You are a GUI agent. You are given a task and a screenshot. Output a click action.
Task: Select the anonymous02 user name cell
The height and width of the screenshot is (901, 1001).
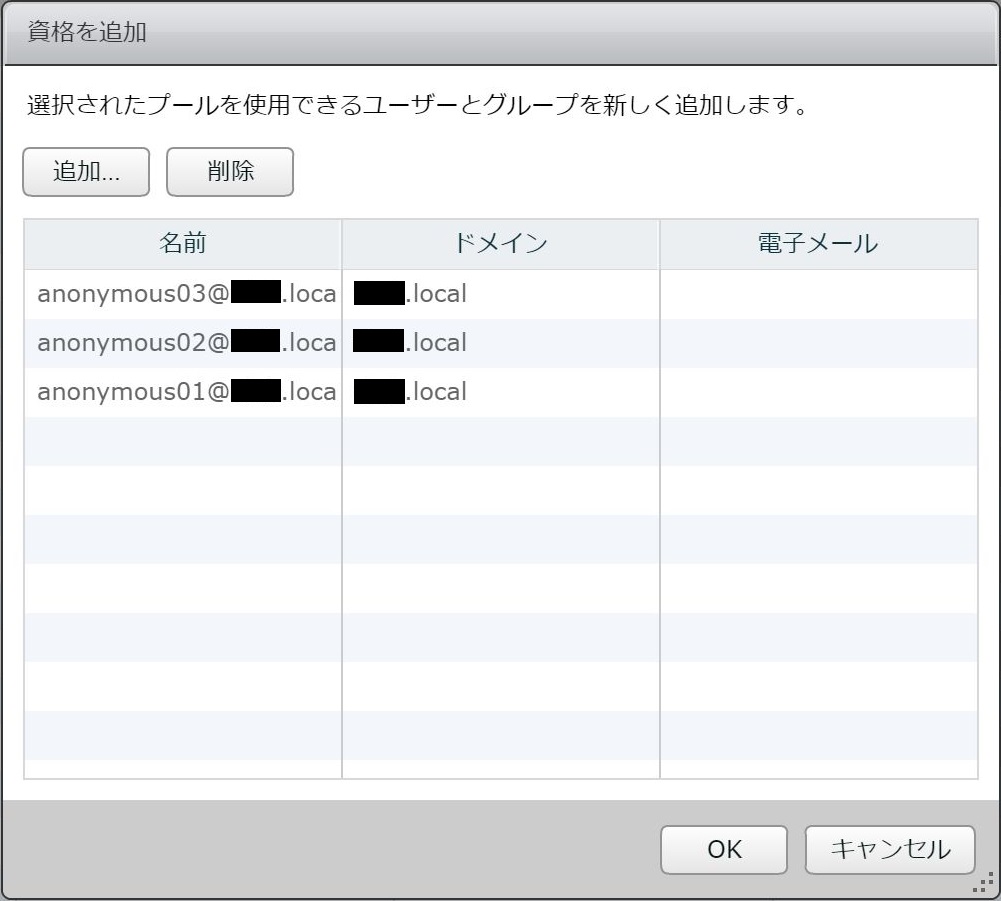183,343
